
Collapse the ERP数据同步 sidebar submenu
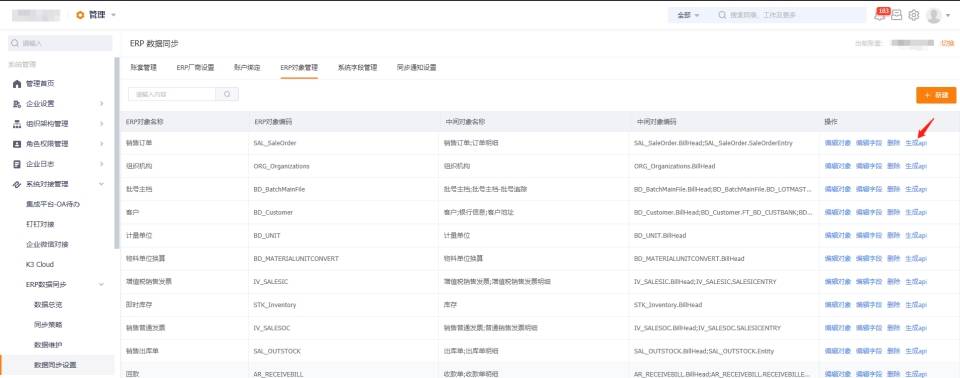(102, 285)
